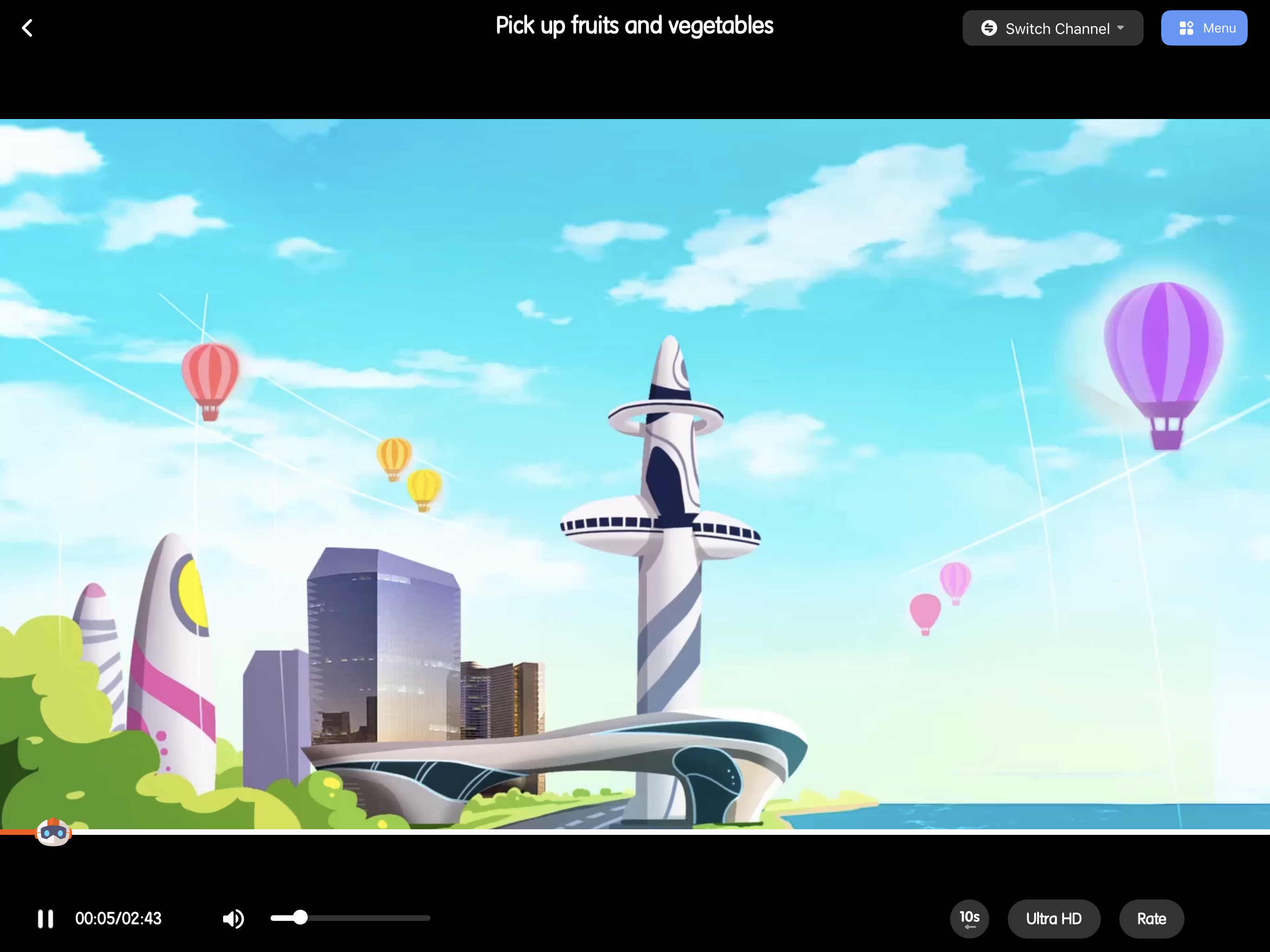Open the Switch Channel dropdown

click(1052, 28)
